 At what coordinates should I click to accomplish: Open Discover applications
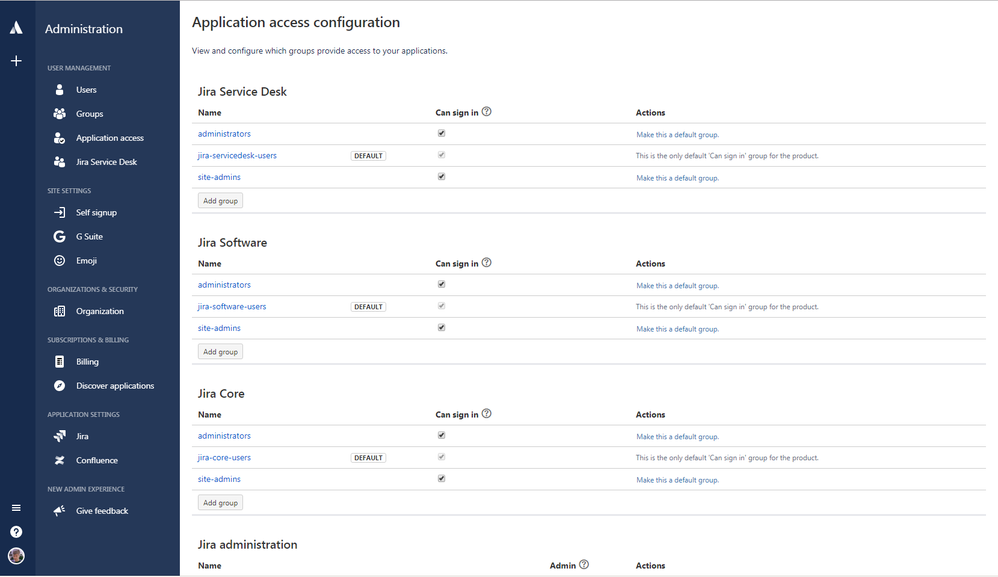click(115, 386)
